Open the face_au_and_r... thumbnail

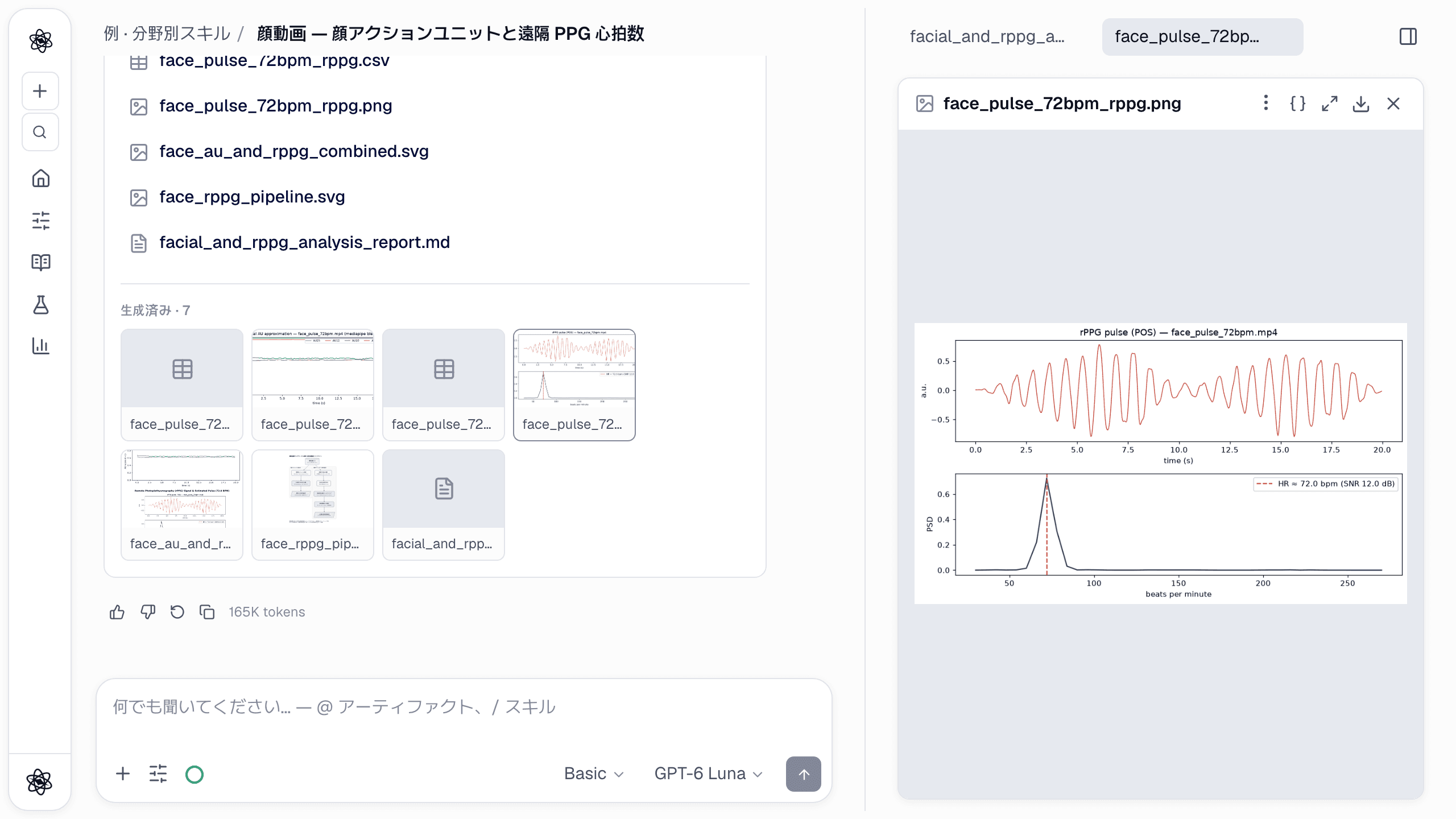[182, 504]
